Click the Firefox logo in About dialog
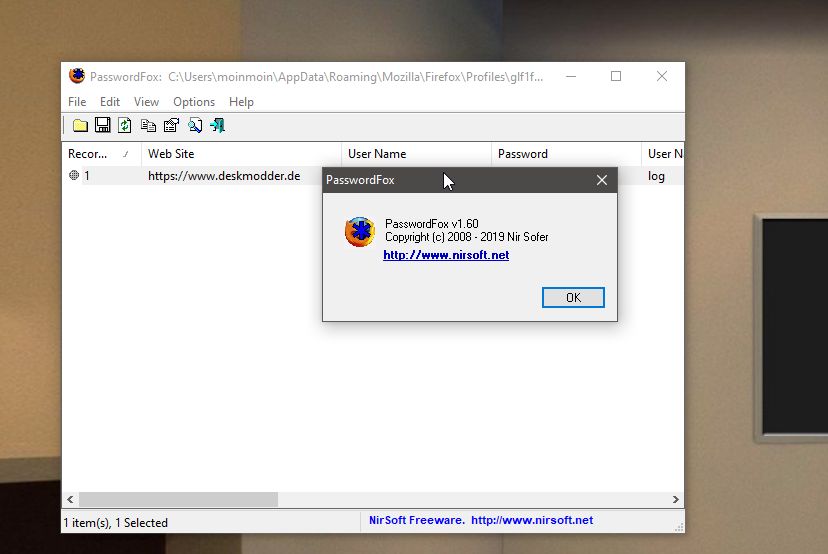Image resolution: width=828 pixels, height=554 pixels. click(x=360, y=232)
